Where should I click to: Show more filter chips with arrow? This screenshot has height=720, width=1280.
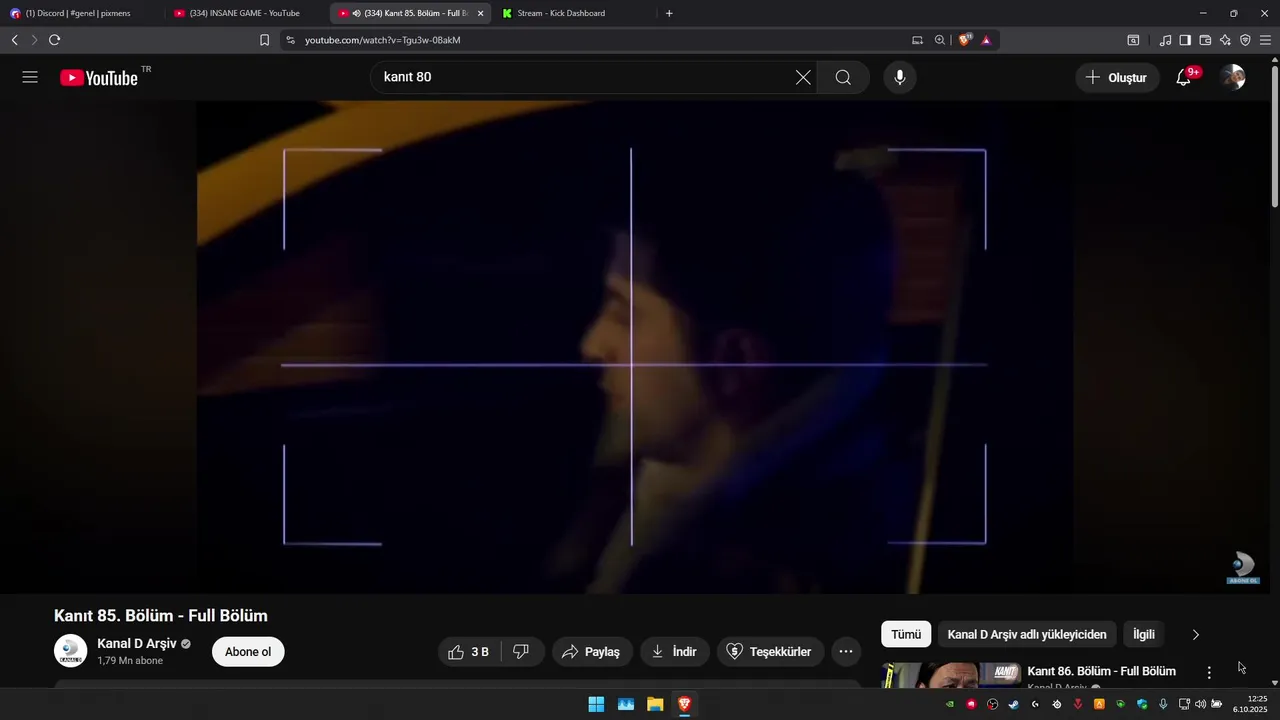click(1195, 634)
